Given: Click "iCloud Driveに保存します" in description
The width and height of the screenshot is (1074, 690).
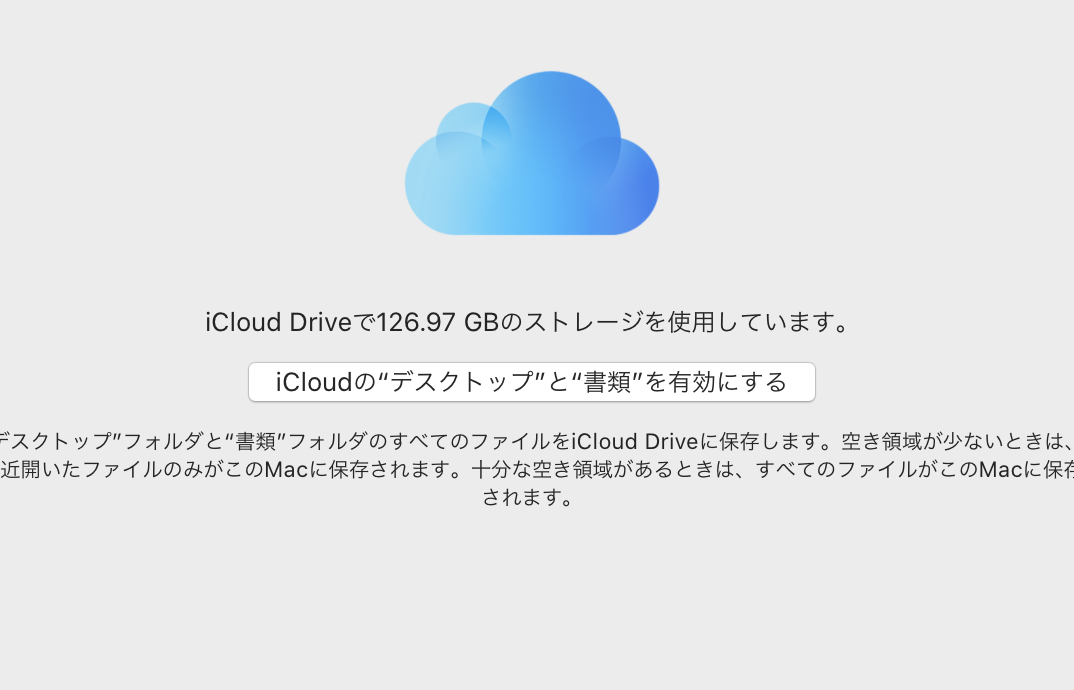Looking at the screenshot, I should [x=694, y=441].
